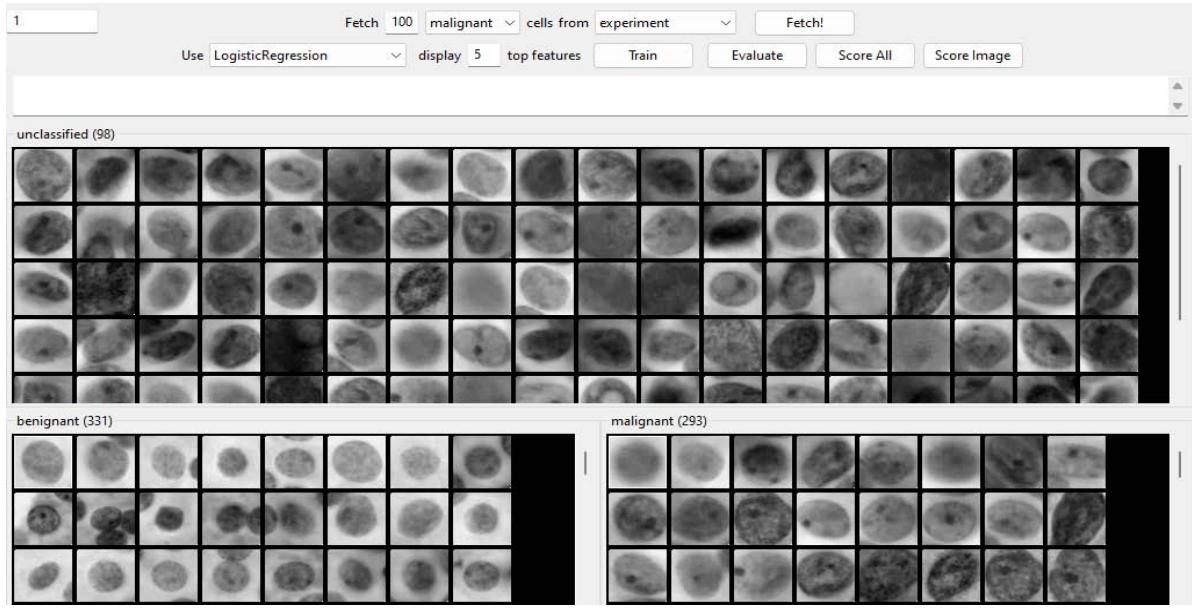Open the LogisticRegression classifier dropdown
1192x608 pixels.
(x=307, y=57)
